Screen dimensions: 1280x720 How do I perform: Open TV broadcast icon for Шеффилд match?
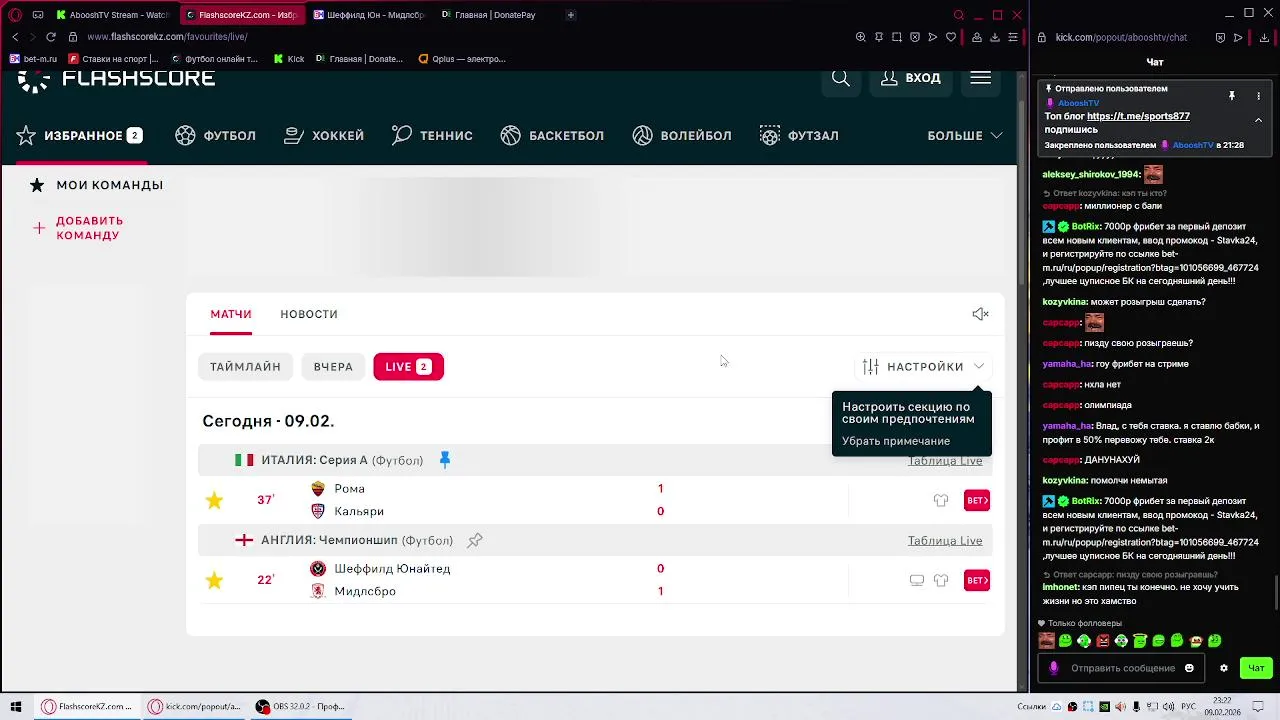[x=917, y=580]
